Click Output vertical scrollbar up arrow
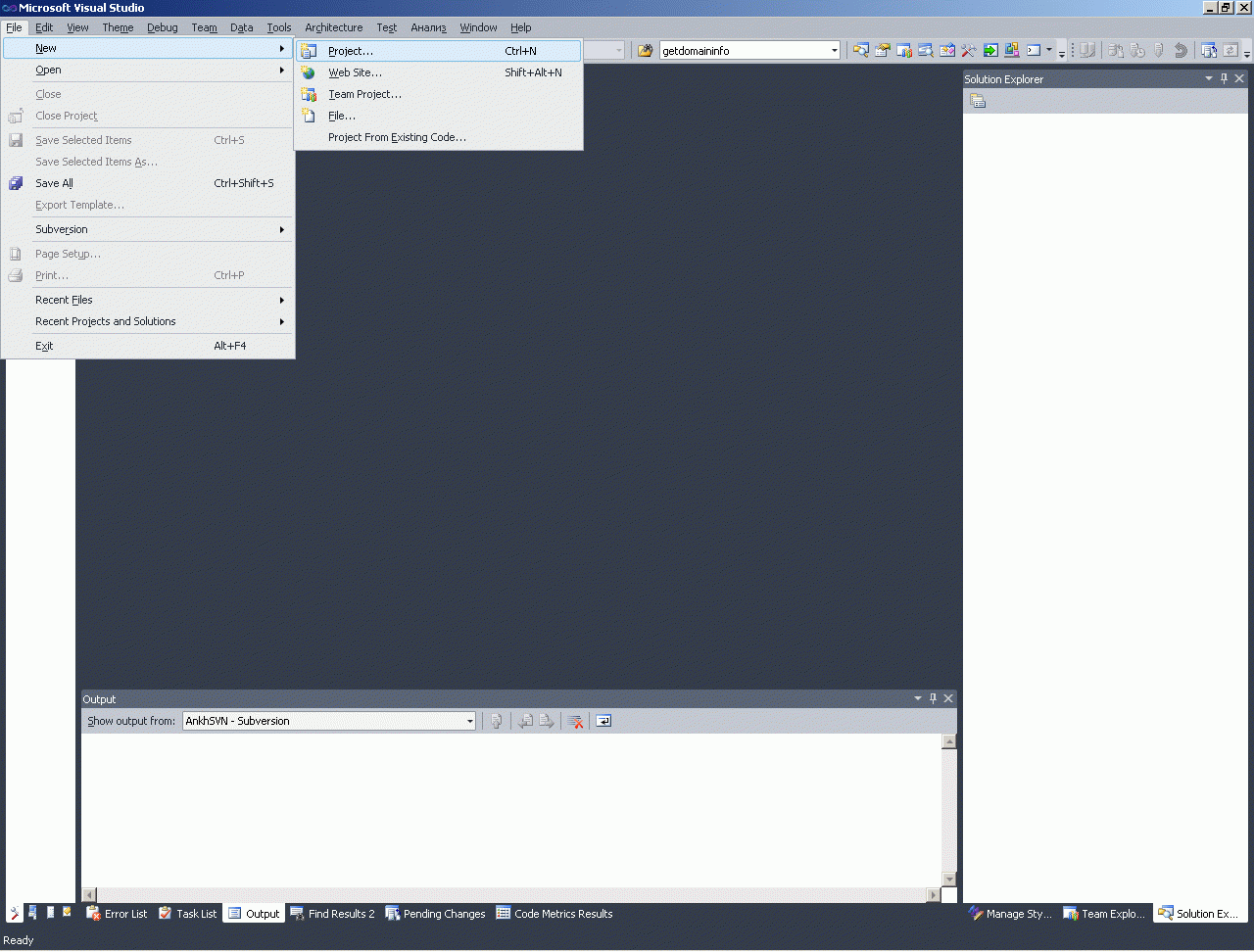This screenshot has height=952, width=1254. click(948, 741)
